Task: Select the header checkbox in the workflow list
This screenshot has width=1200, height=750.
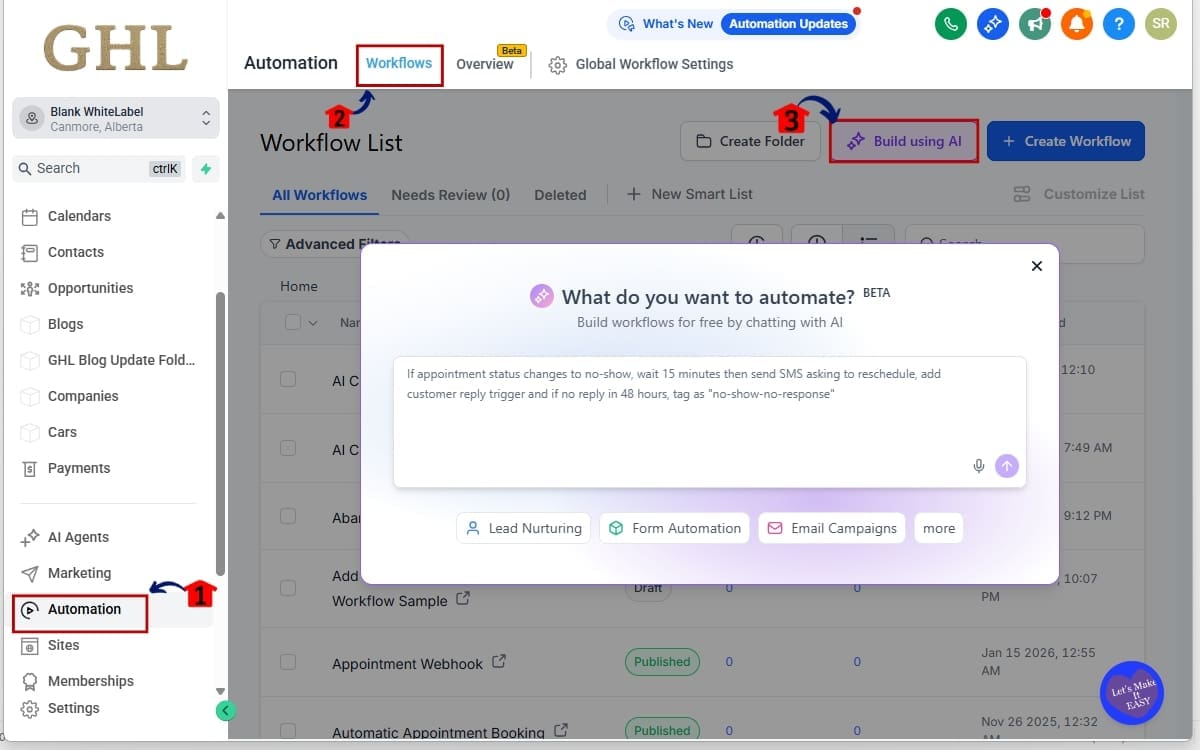Action: (295, 322)
